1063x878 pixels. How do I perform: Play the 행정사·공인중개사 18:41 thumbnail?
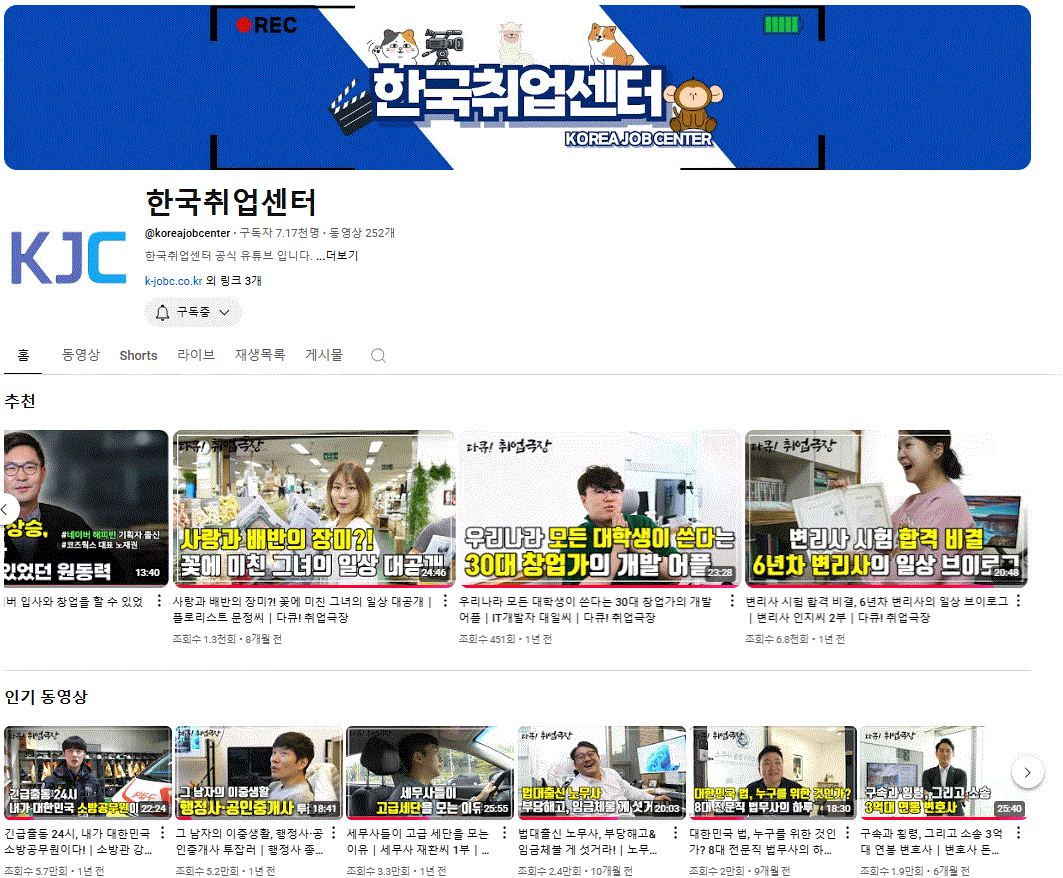pos(259,772)
